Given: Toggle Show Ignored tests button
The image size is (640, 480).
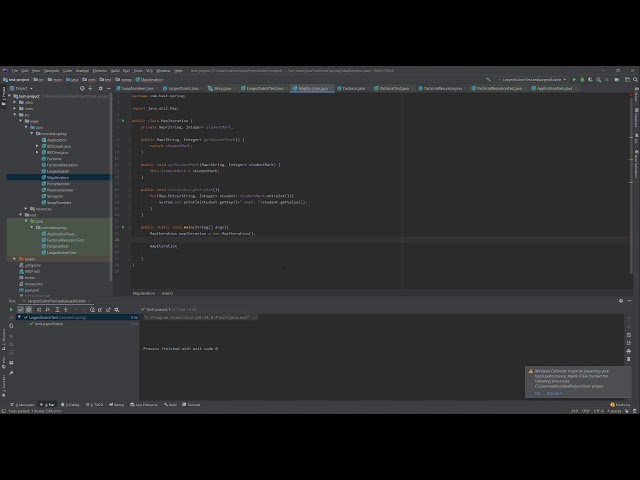Looking at the screenshot, I should 29,309.
